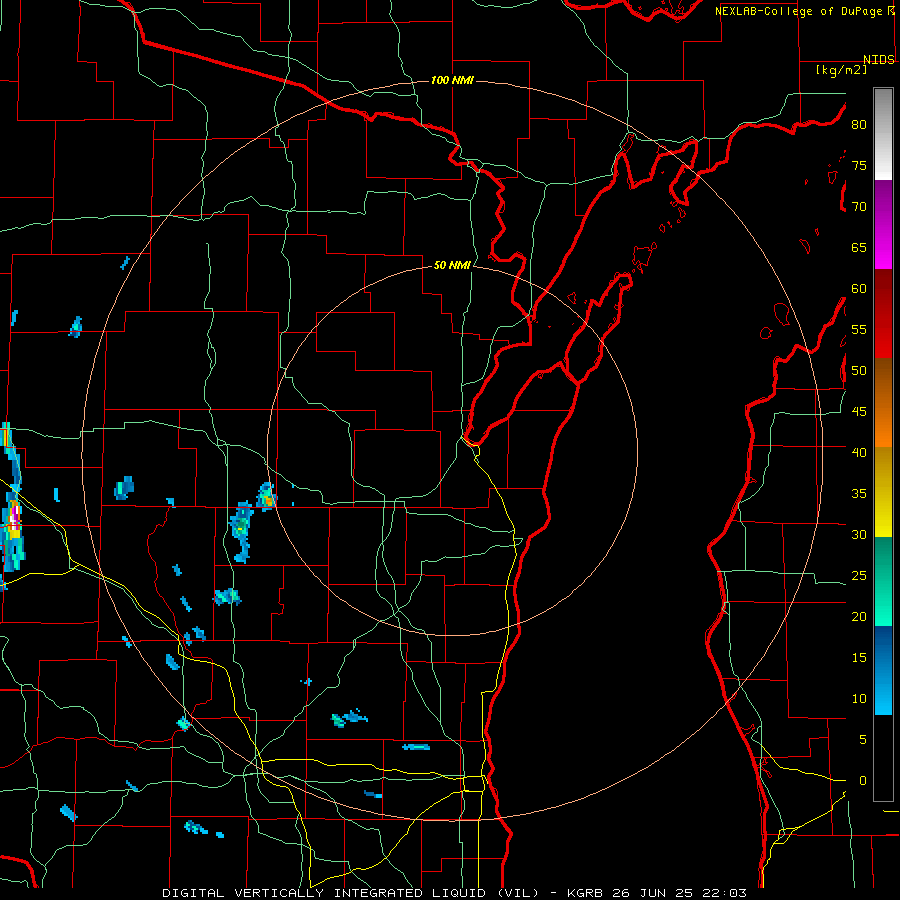Click the 80 value on the scale
Screen dimensions: 900x900
coord(859,125)
